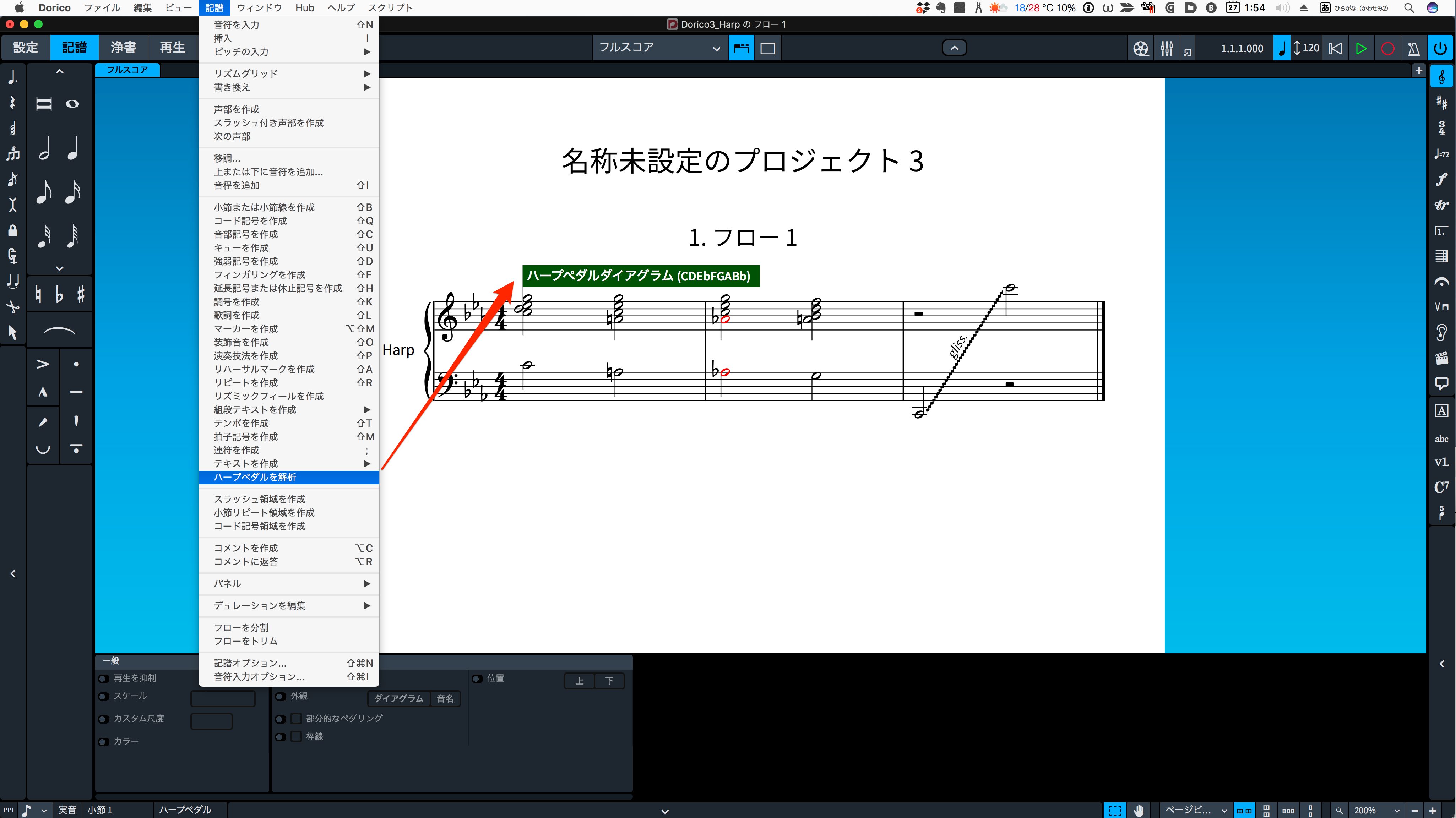The width and height of the screenshot is (1456, 818).
Task: Open the ornaments trill panel
Action: coord(1441,205)
